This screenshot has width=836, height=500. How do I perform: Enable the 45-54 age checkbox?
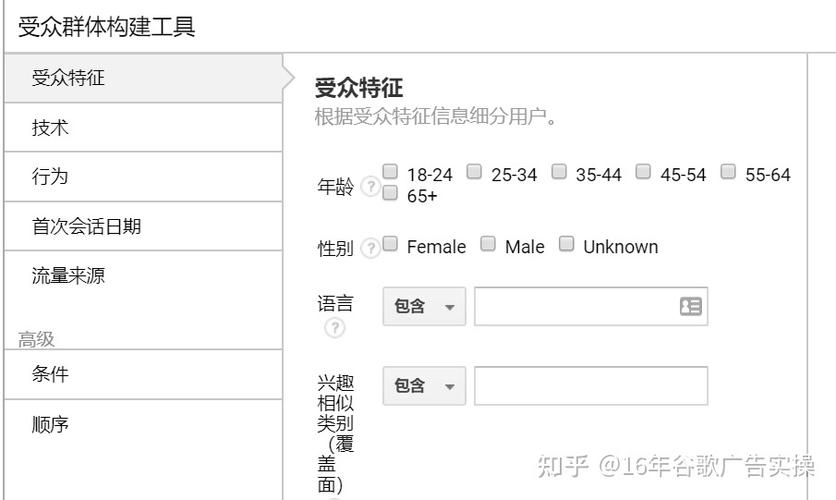pos(644,171)
